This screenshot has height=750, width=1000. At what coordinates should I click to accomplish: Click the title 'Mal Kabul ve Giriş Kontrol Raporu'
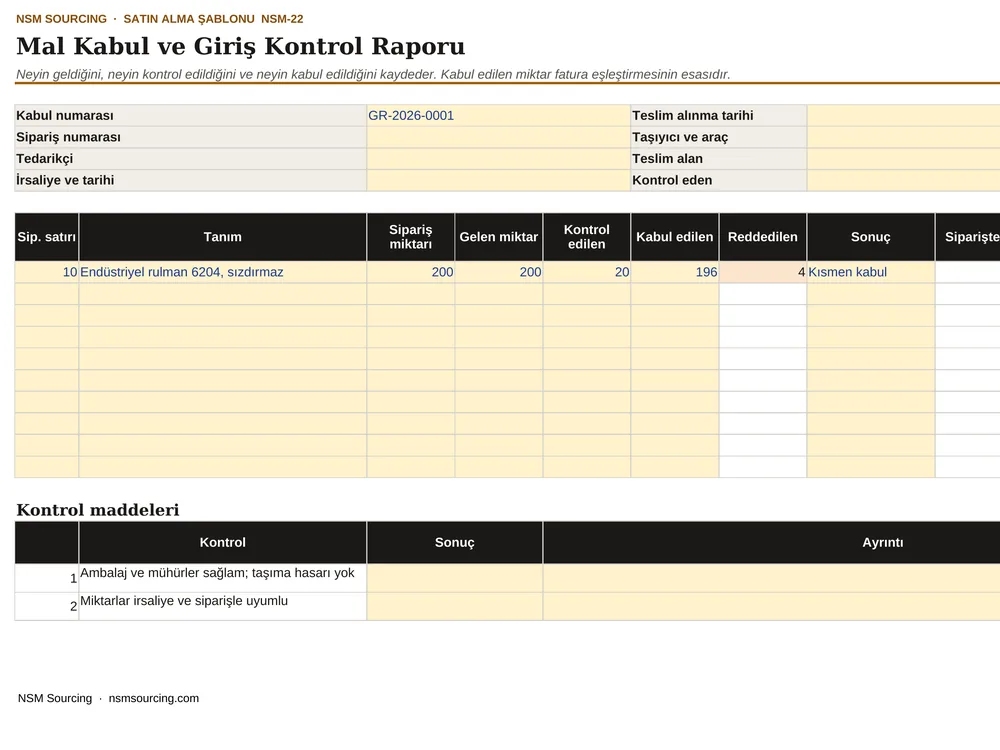240,47
